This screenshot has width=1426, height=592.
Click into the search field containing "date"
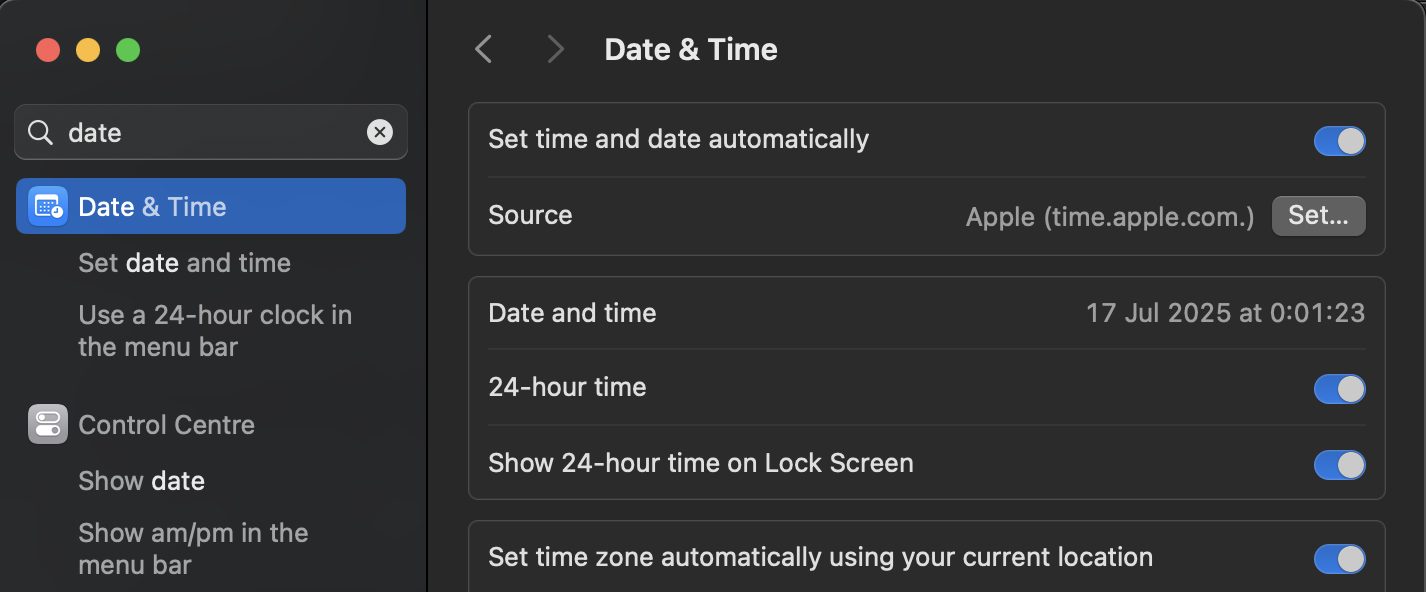(210, 132)
